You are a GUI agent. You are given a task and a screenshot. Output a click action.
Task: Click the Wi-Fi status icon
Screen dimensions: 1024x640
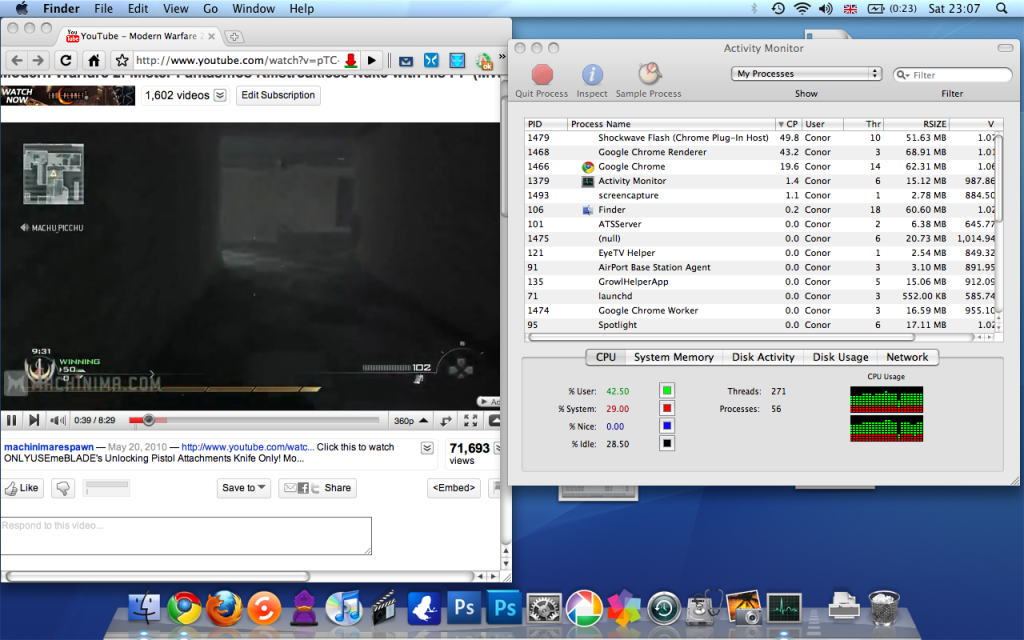click(802, 8)
